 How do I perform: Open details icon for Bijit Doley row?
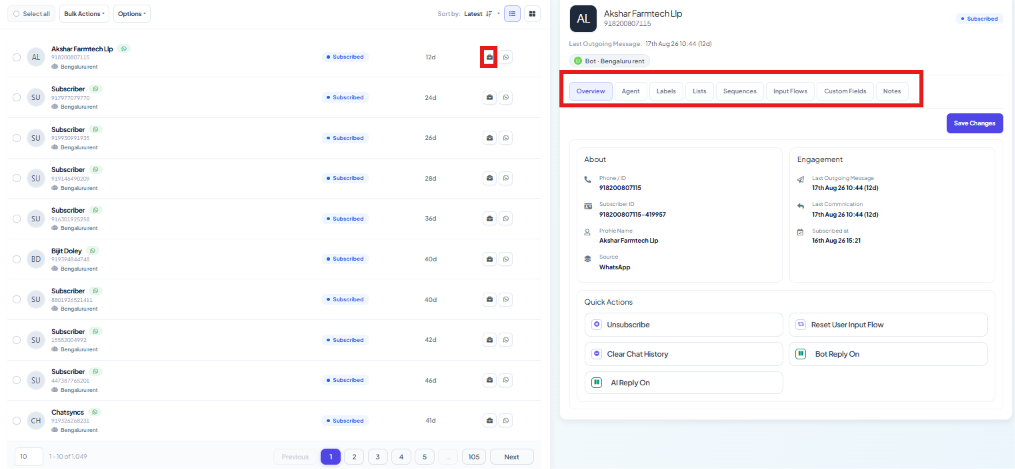[x=489, y=259]
